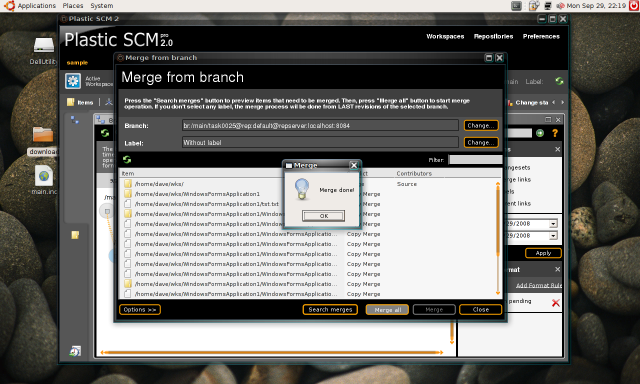This screenshot has width=640, height=384.
Task: Expand the Options >> section
Action: point(140,310)
